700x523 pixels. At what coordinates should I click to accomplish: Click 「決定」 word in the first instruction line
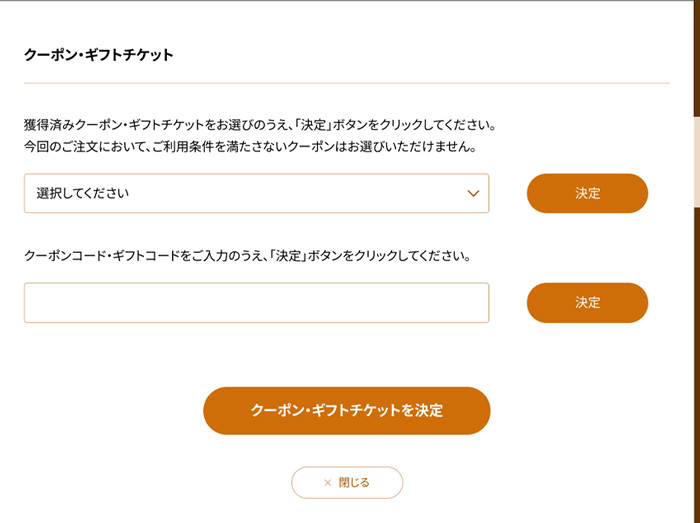pyautogui.click(x=313, y=125)
